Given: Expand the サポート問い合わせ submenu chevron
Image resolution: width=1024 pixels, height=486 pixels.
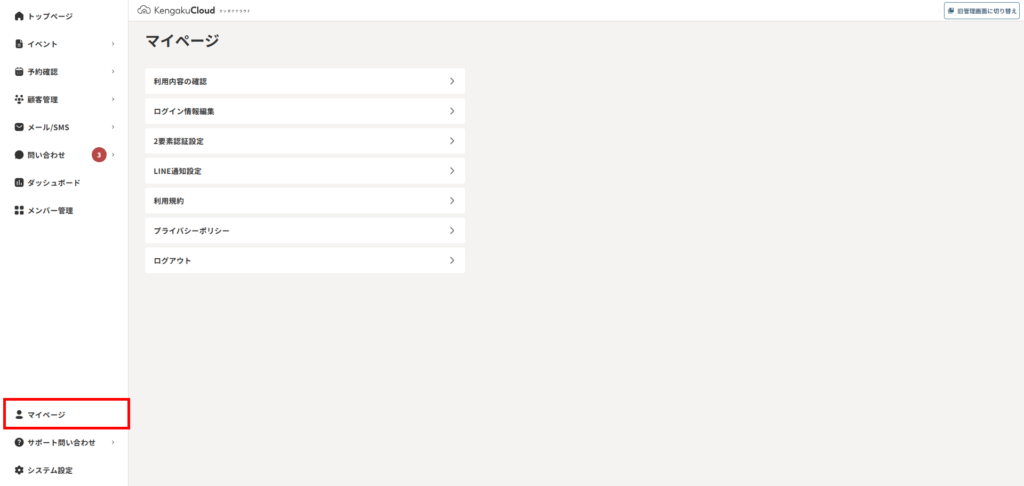Looking at the screenshot, I should tap(113, 442).
